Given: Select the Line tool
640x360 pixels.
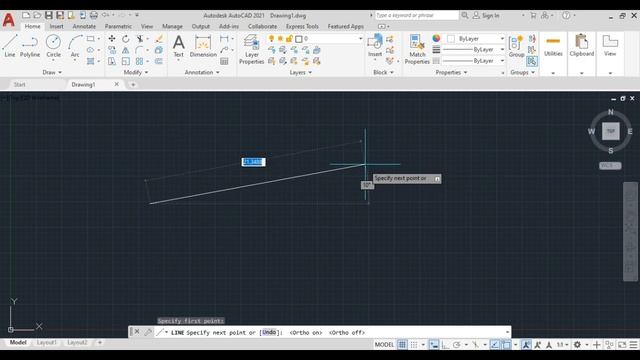Looking at the screenshot, I should 10,46.
